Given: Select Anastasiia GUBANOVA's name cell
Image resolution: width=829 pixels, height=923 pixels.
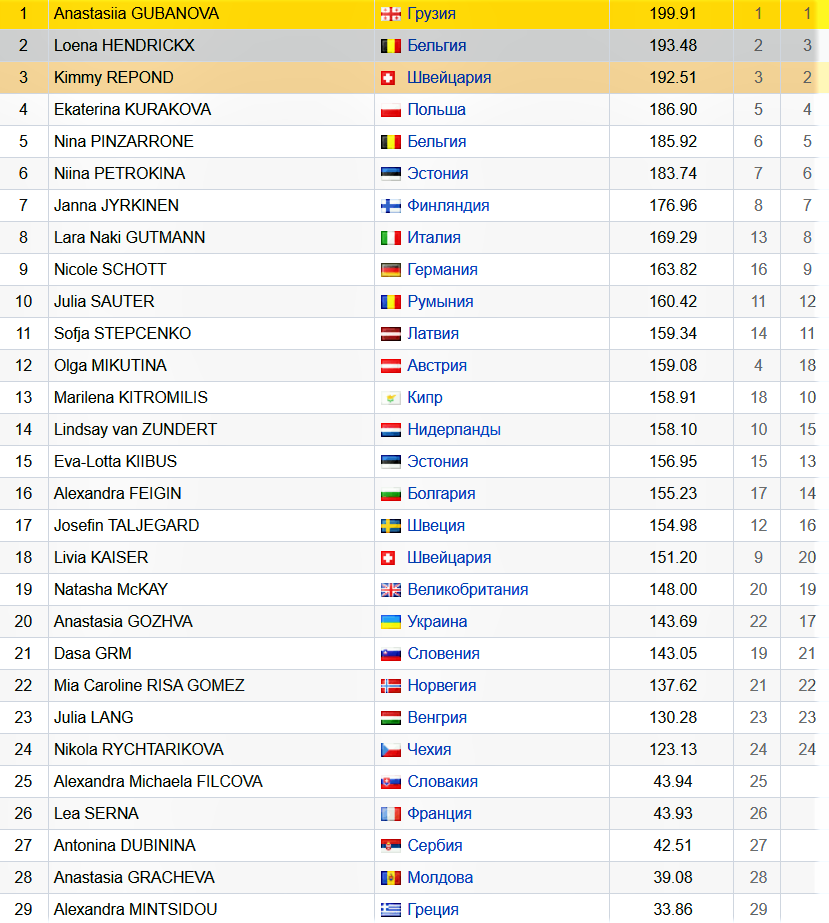Looking at the screenshot, I should [x=211, y=14].
